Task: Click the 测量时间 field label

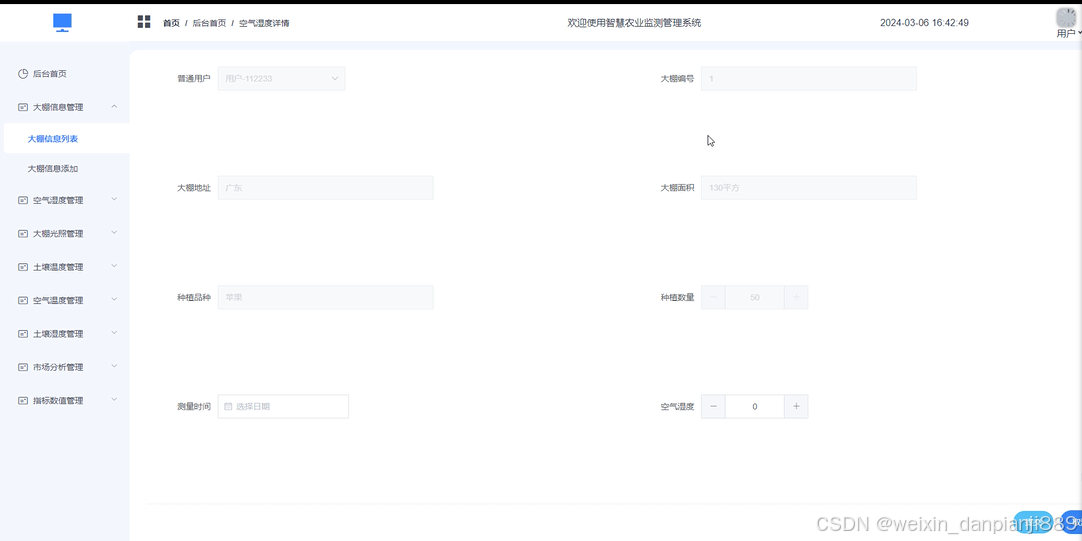Action: pyautogui.click(x=194, y=406)
